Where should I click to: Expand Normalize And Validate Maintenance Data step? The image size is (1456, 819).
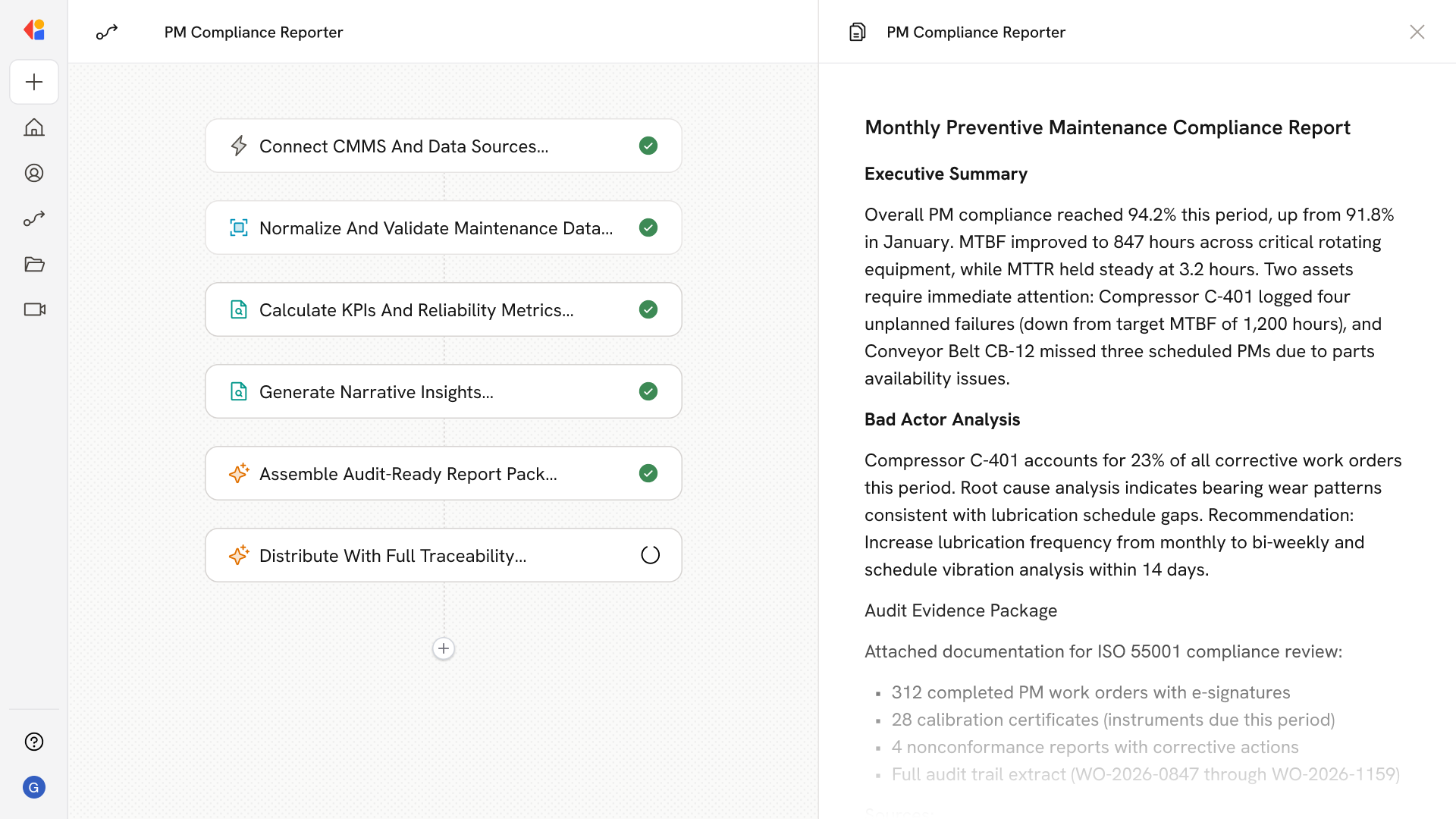pos(435,228)
